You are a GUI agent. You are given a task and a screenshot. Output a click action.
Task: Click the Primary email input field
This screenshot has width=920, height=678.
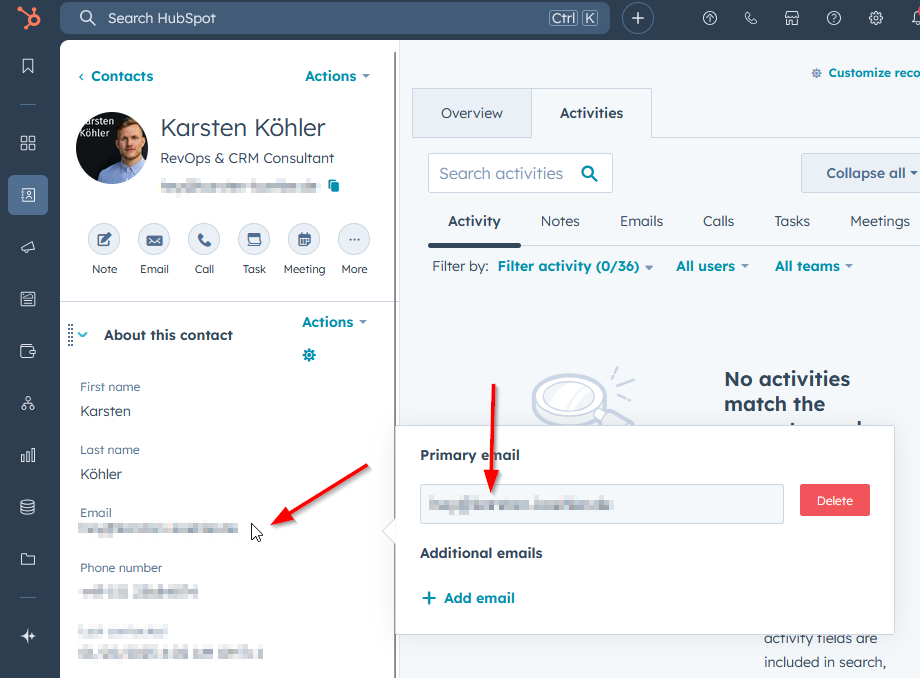(601, 504)
